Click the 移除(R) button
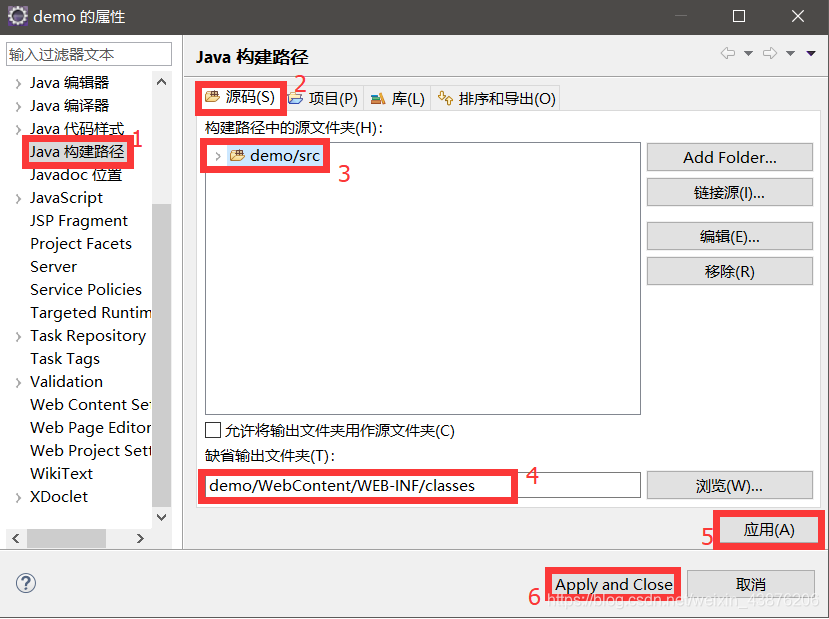Viewport: 829px width, 619px height. pos(730,271)
